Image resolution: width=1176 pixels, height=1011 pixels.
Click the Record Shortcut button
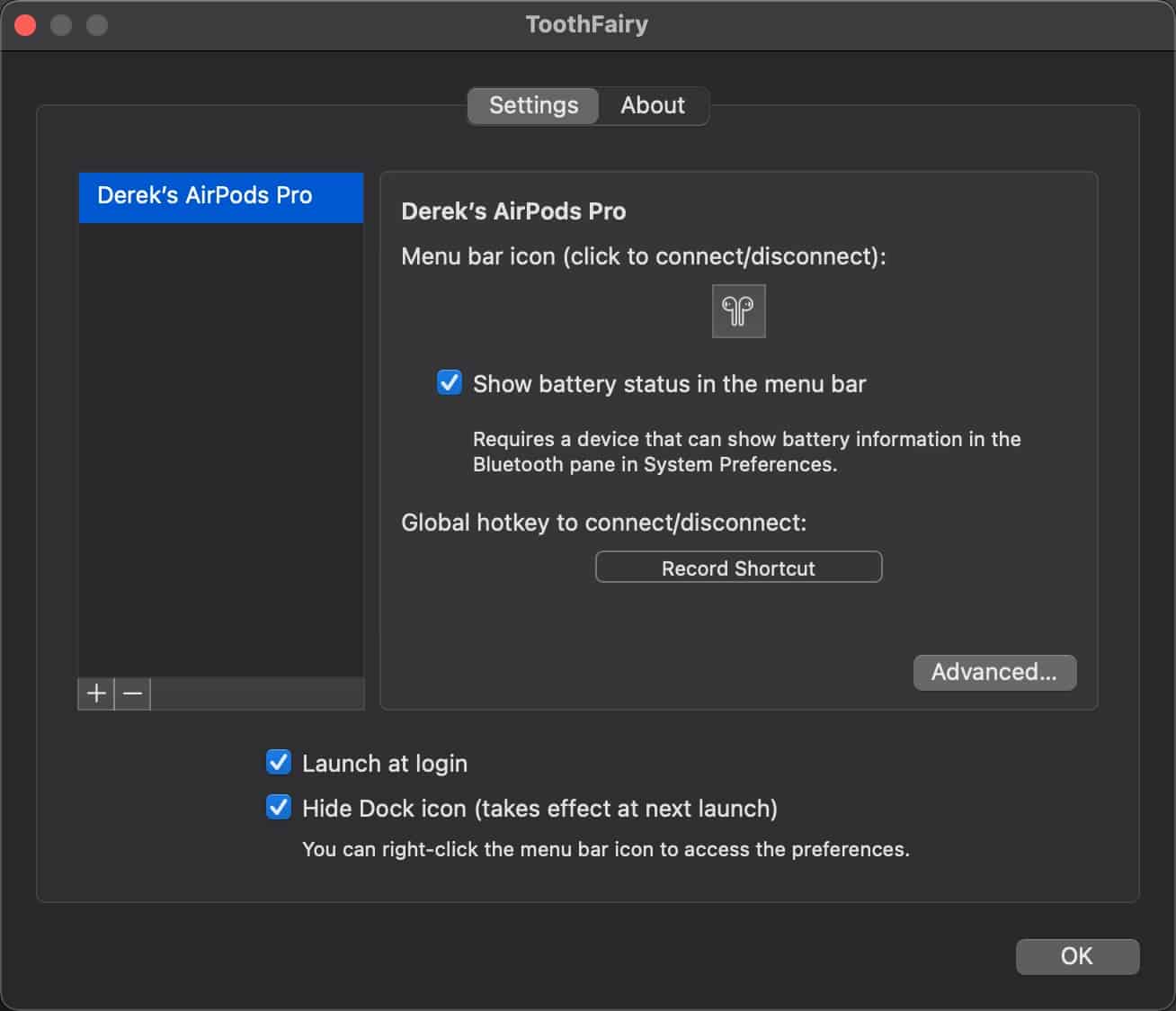[738, 568]
